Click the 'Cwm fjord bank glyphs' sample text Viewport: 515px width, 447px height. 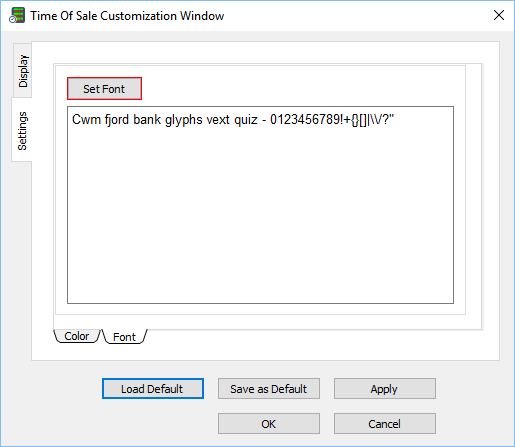point(137,120)
